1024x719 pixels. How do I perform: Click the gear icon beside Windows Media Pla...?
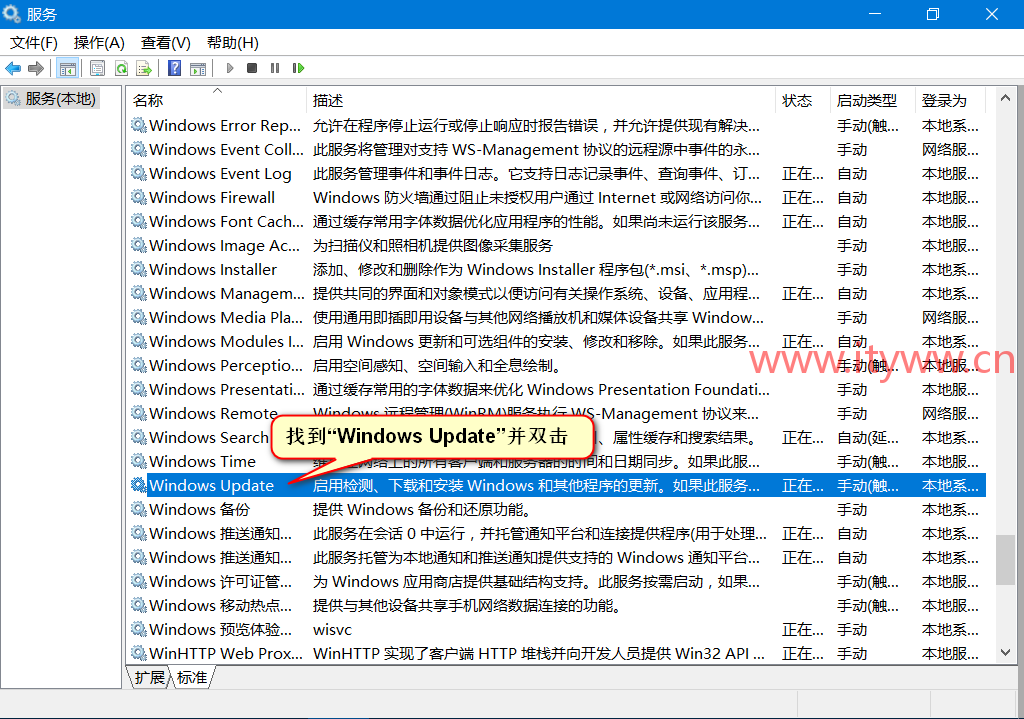point(138,317)
